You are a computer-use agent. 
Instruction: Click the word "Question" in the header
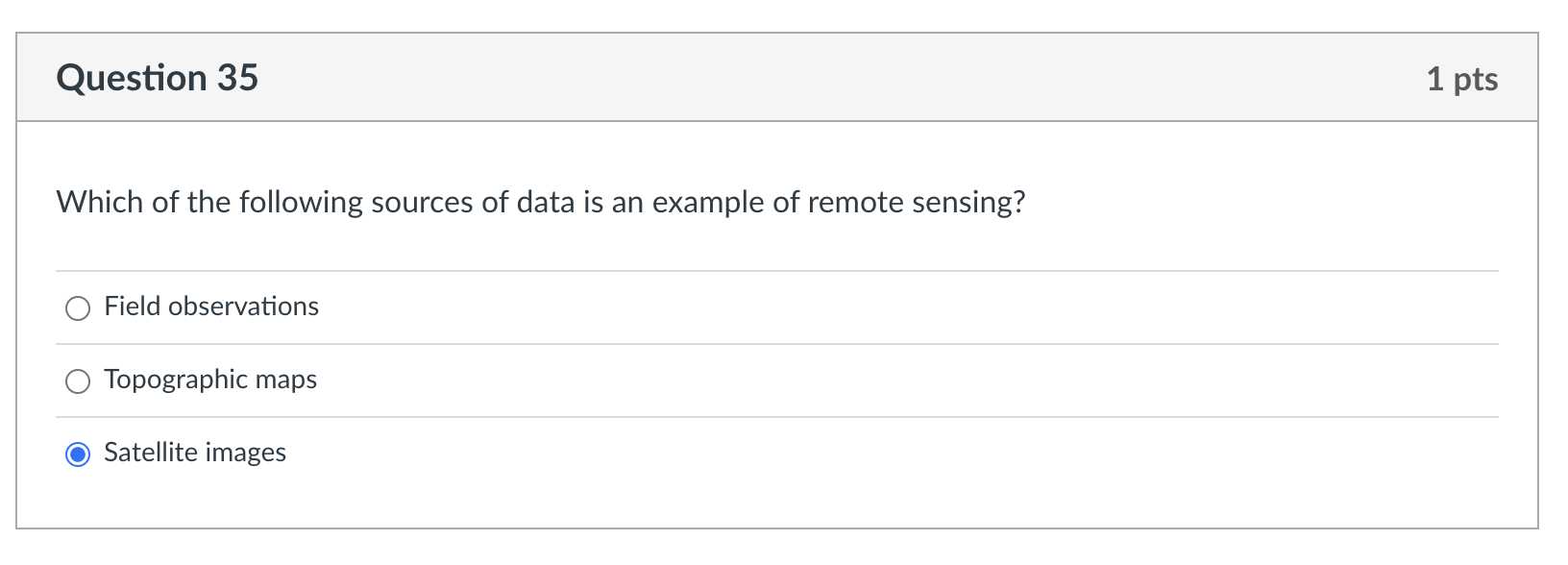(x=132, y=78)
